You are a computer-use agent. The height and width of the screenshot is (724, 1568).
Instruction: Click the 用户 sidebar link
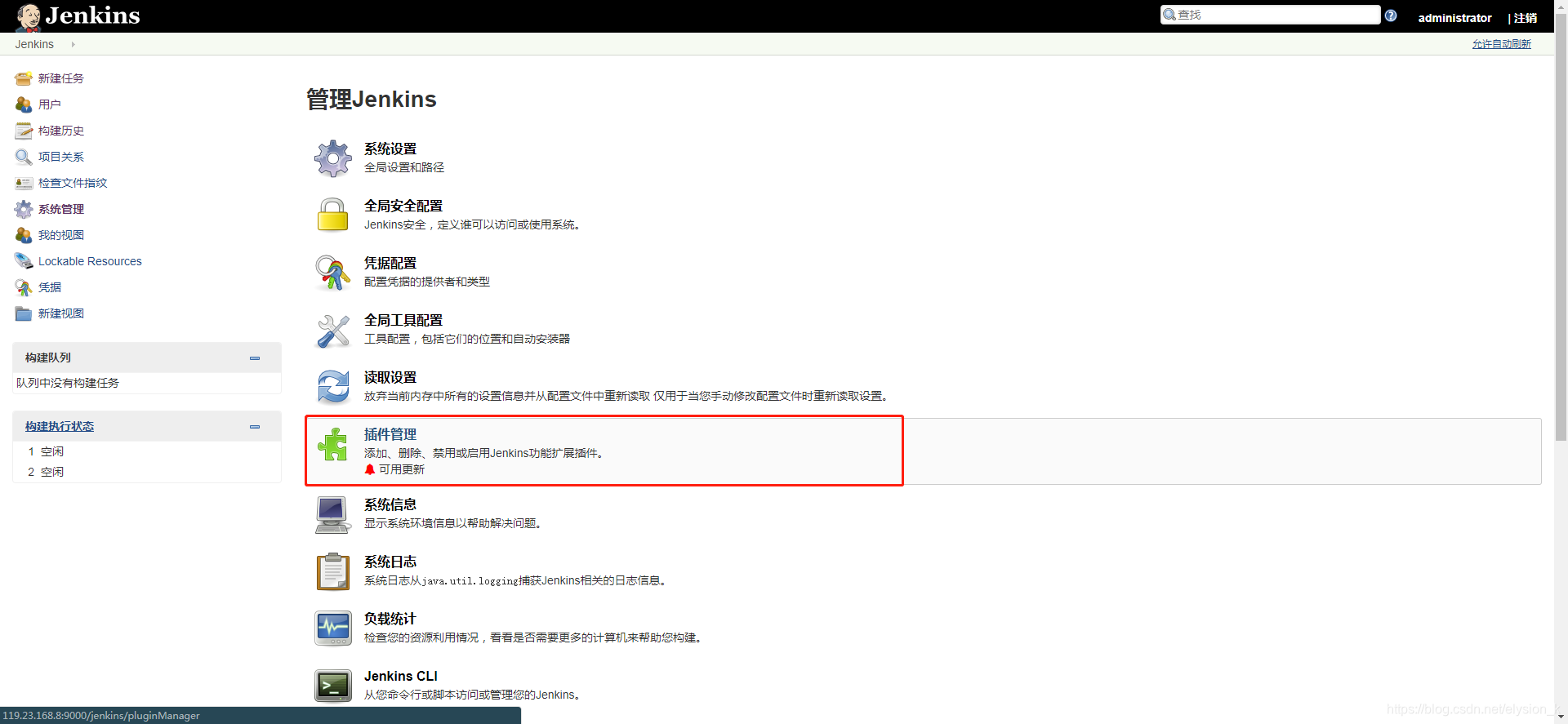click(x=50, y=104)
